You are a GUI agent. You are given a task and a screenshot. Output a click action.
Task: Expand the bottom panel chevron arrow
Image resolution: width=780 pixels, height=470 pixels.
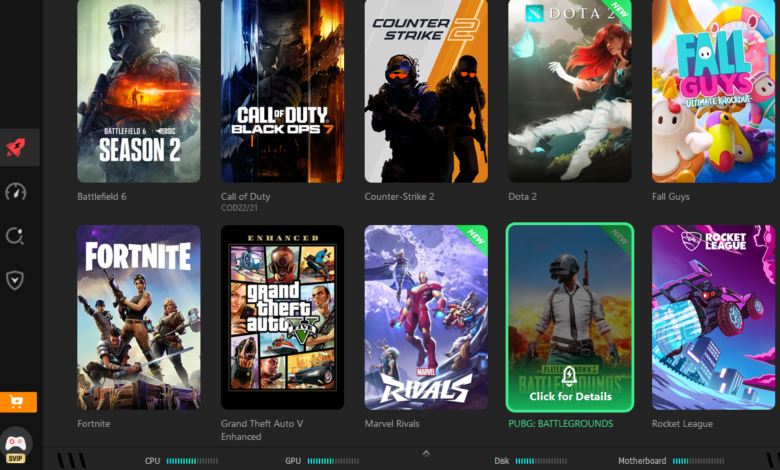(426, 453)
